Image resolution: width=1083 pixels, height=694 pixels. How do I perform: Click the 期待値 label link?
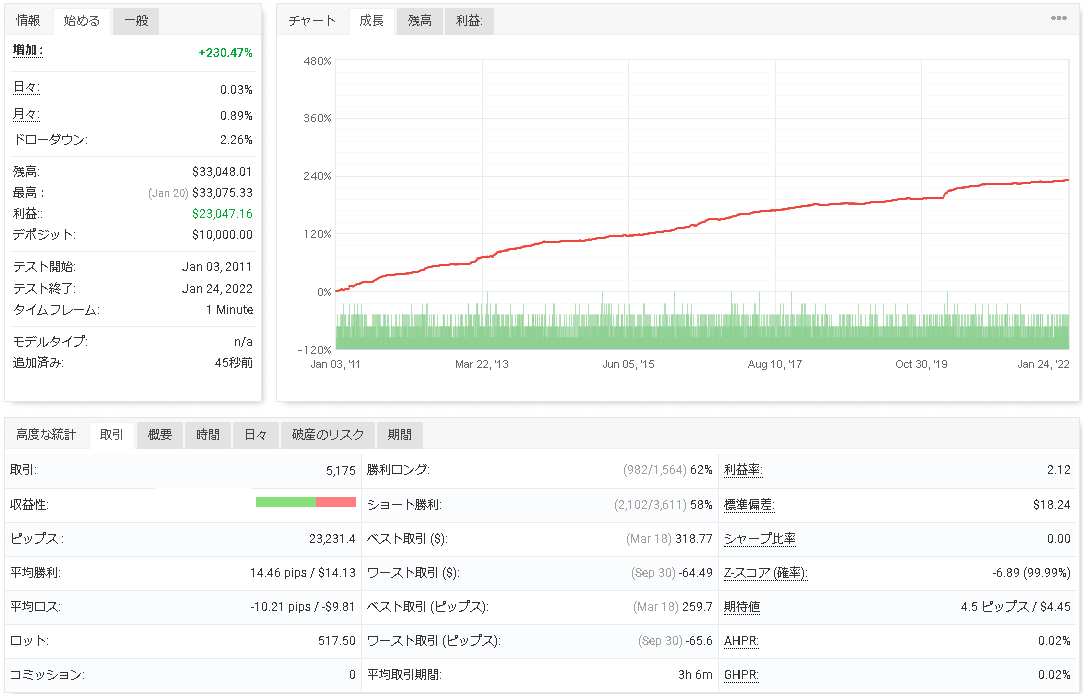(x=742, y=607)
